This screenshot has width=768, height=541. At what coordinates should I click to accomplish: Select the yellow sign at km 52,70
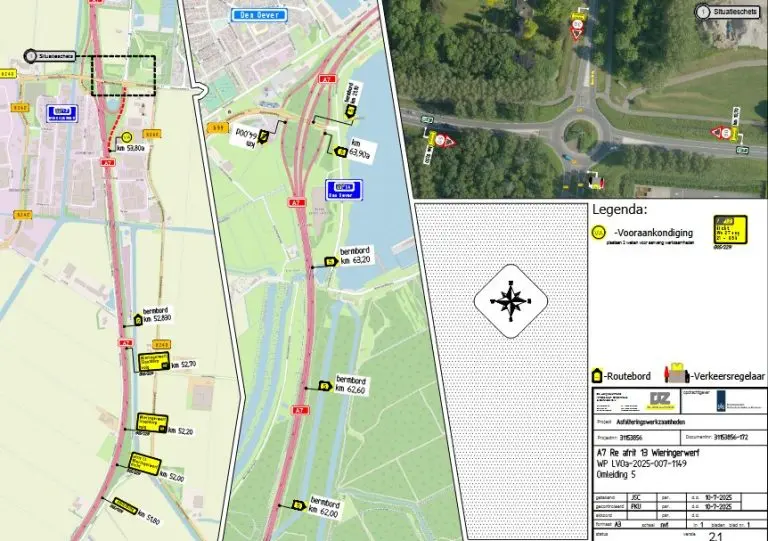pyautogui.click(x=154, y=362)
